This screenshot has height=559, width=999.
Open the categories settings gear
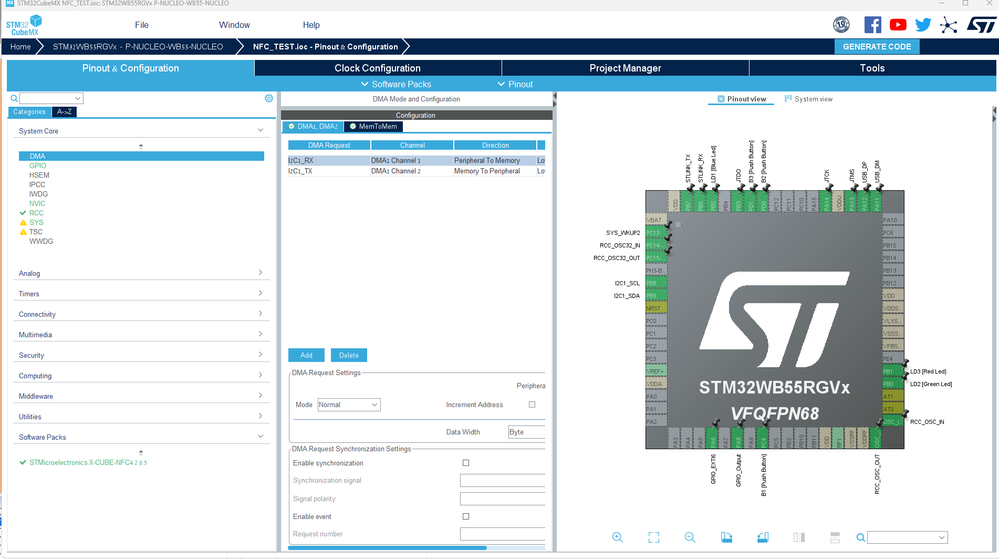tap(269, 98)
